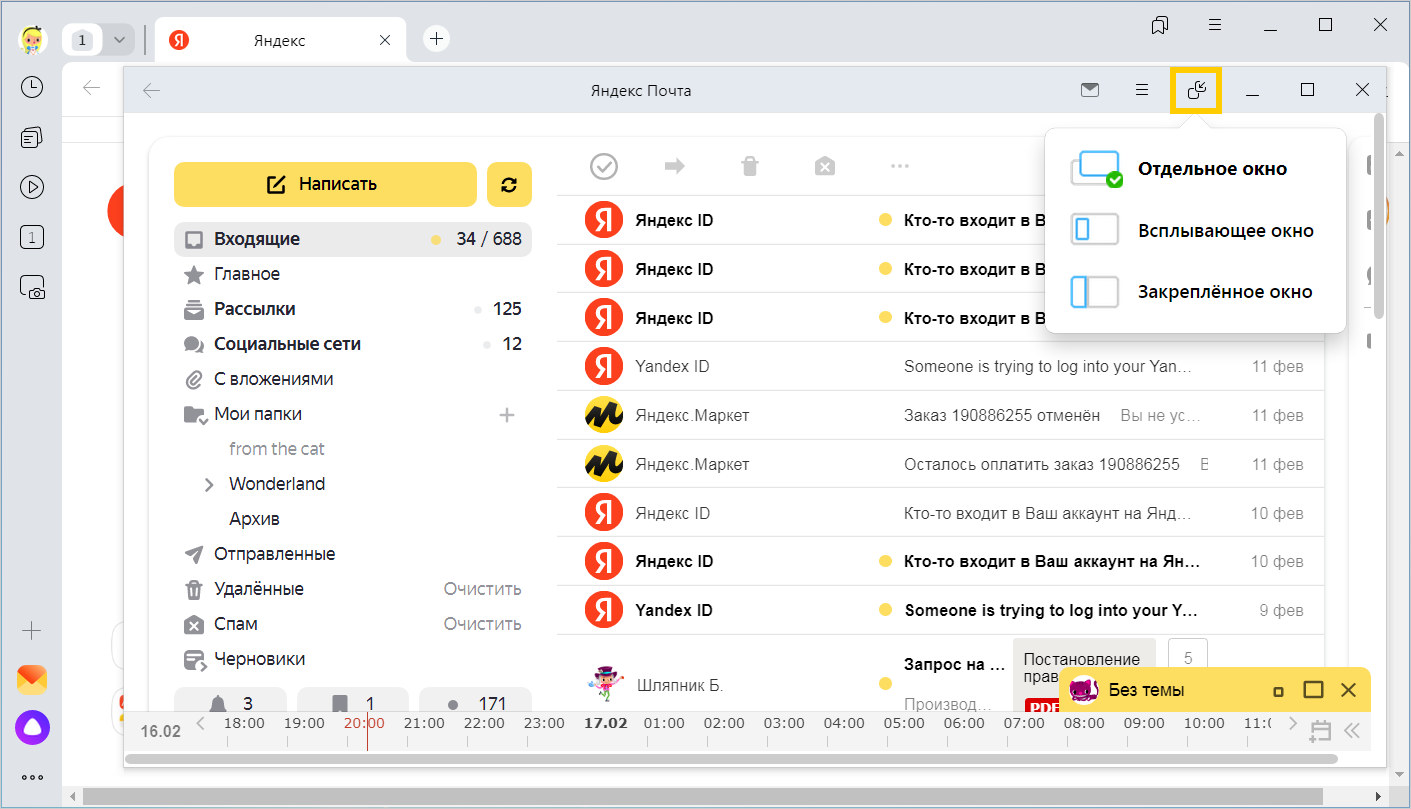
Task: Click 21:00 mark on the timeline
Action: (424, 723)
